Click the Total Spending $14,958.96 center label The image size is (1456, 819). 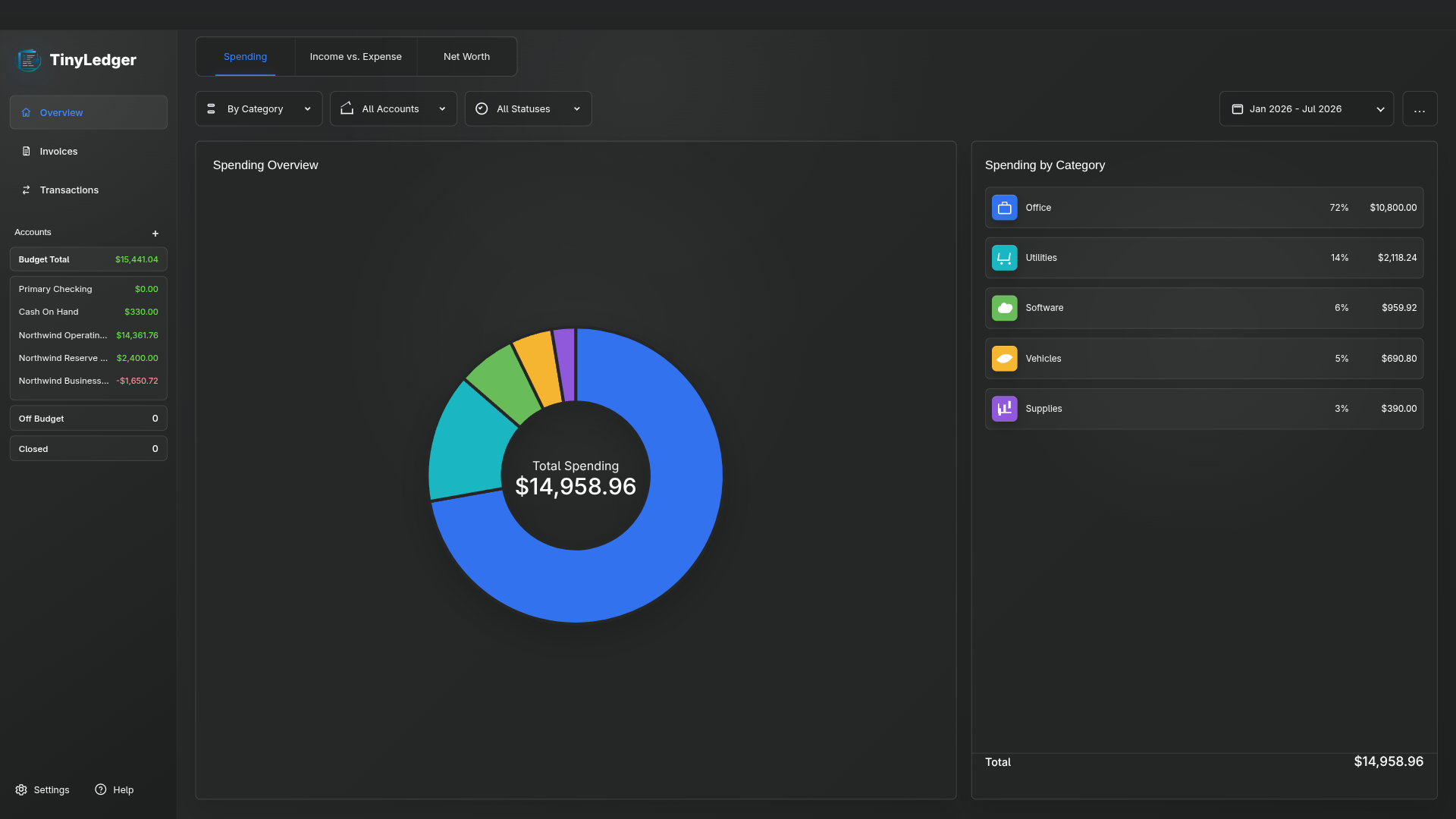coord(576,478)
